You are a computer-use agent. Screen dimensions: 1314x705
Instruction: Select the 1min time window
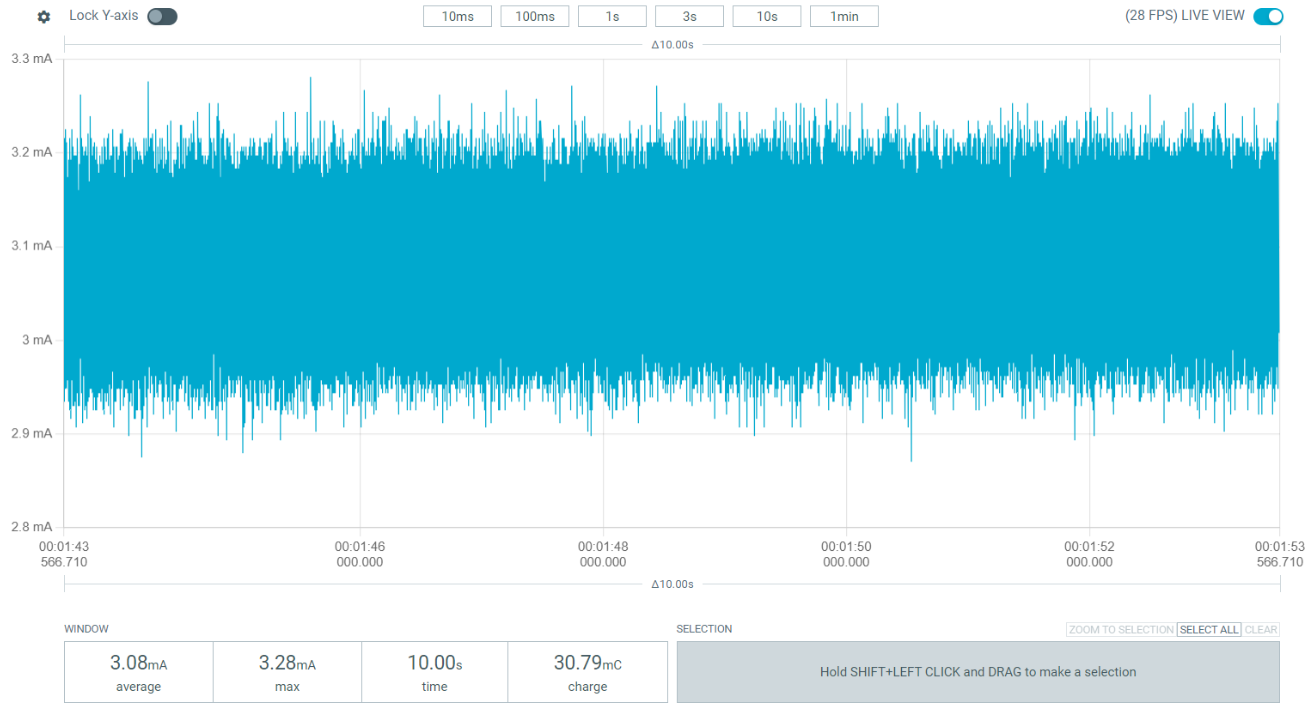[x=844, y=16]
